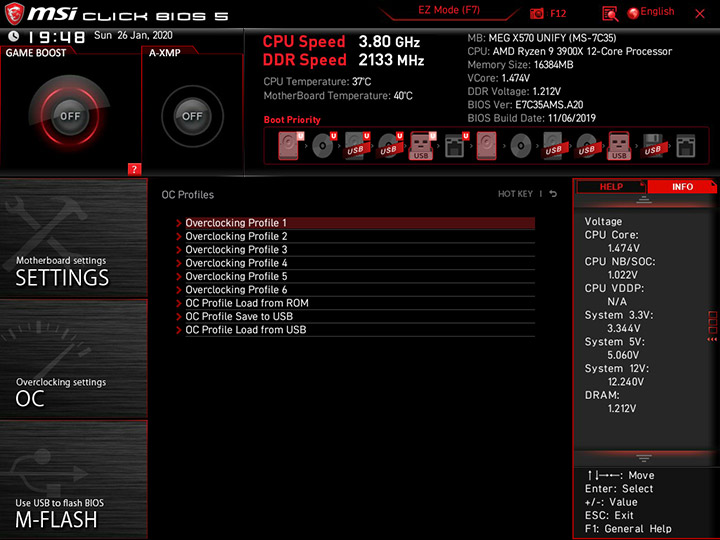Select the legacy USB CD/DVD boot icon
The width and height of the screenshot is (720, 540).
coord(586,146)
